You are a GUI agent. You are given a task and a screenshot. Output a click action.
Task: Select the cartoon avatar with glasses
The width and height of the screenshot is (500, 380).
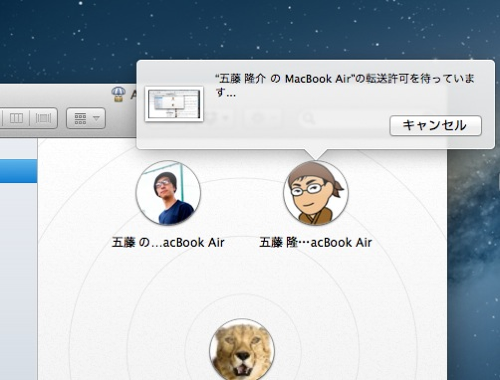(x=316, y=193)
